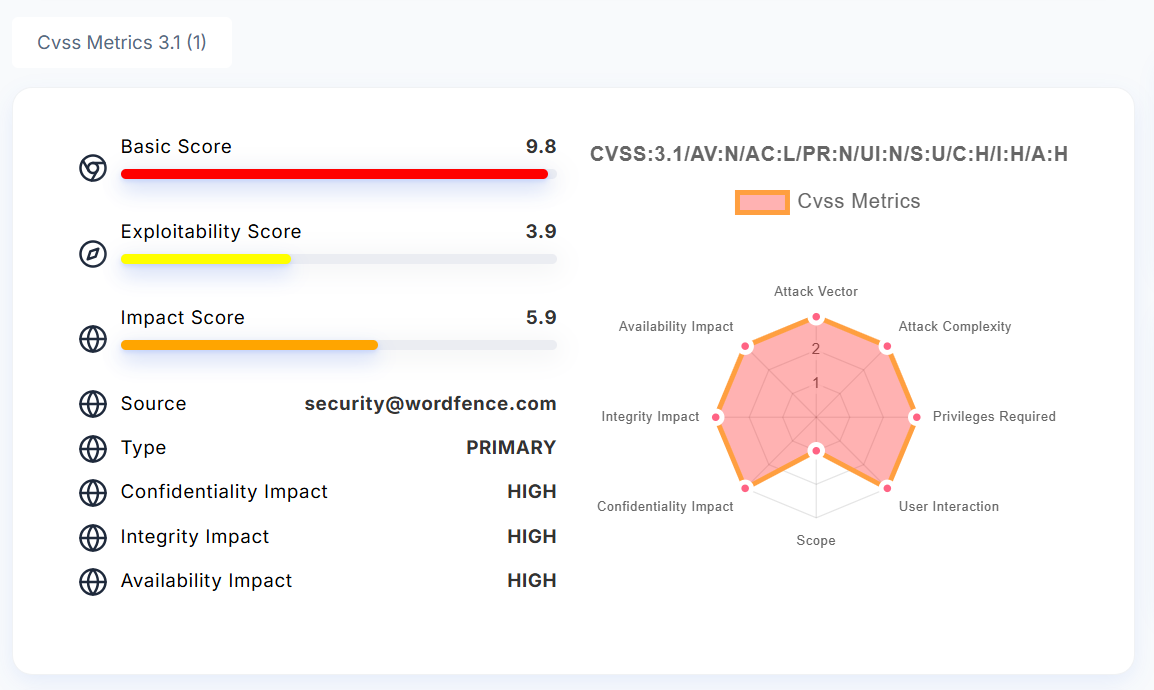Screen dimensions: 1154x690
Task: Click the globe icon beside Impact Score
Action: point(93,339)
